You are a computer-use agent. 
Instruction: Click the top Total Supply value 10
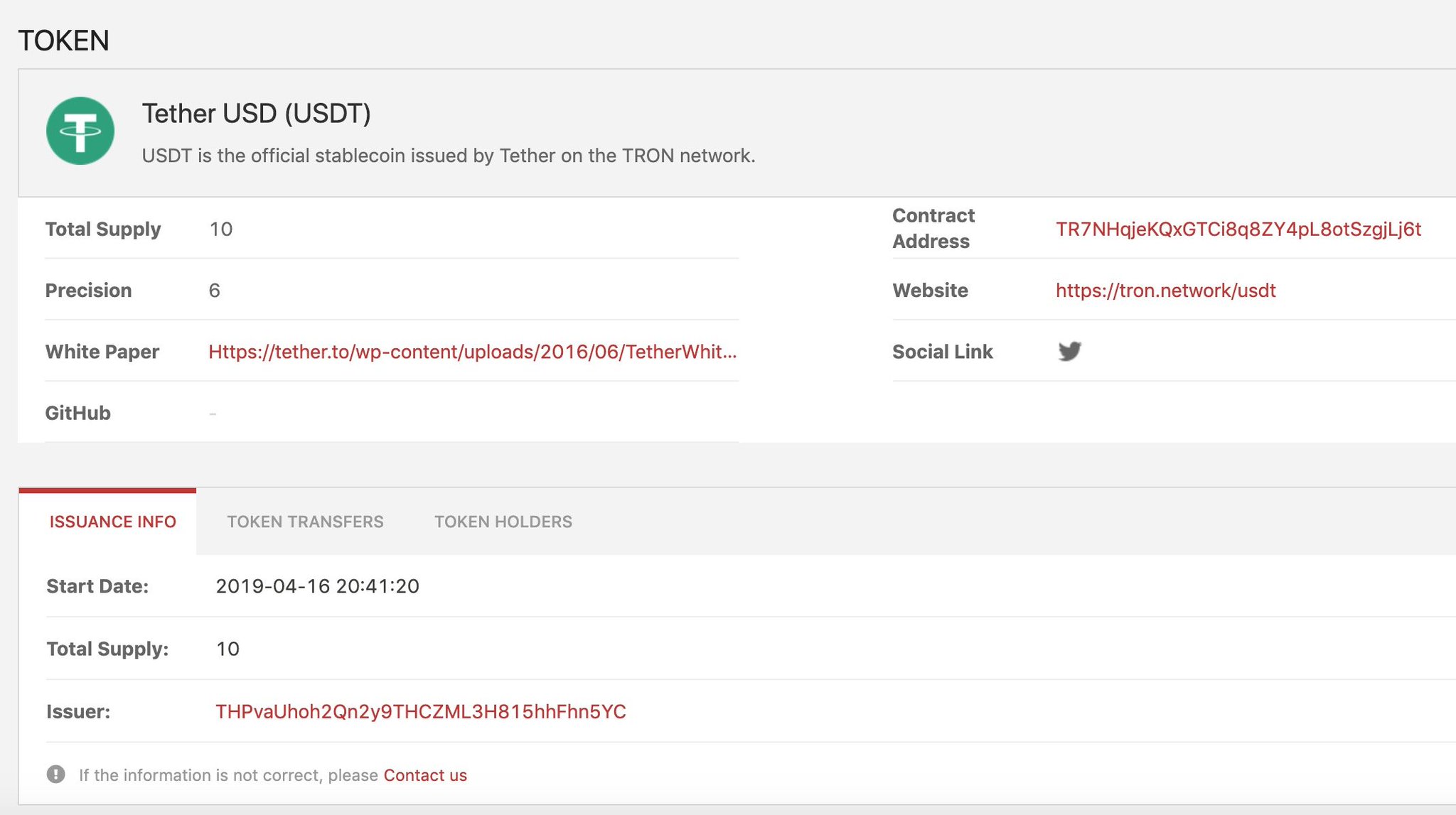tap(221, 229)
